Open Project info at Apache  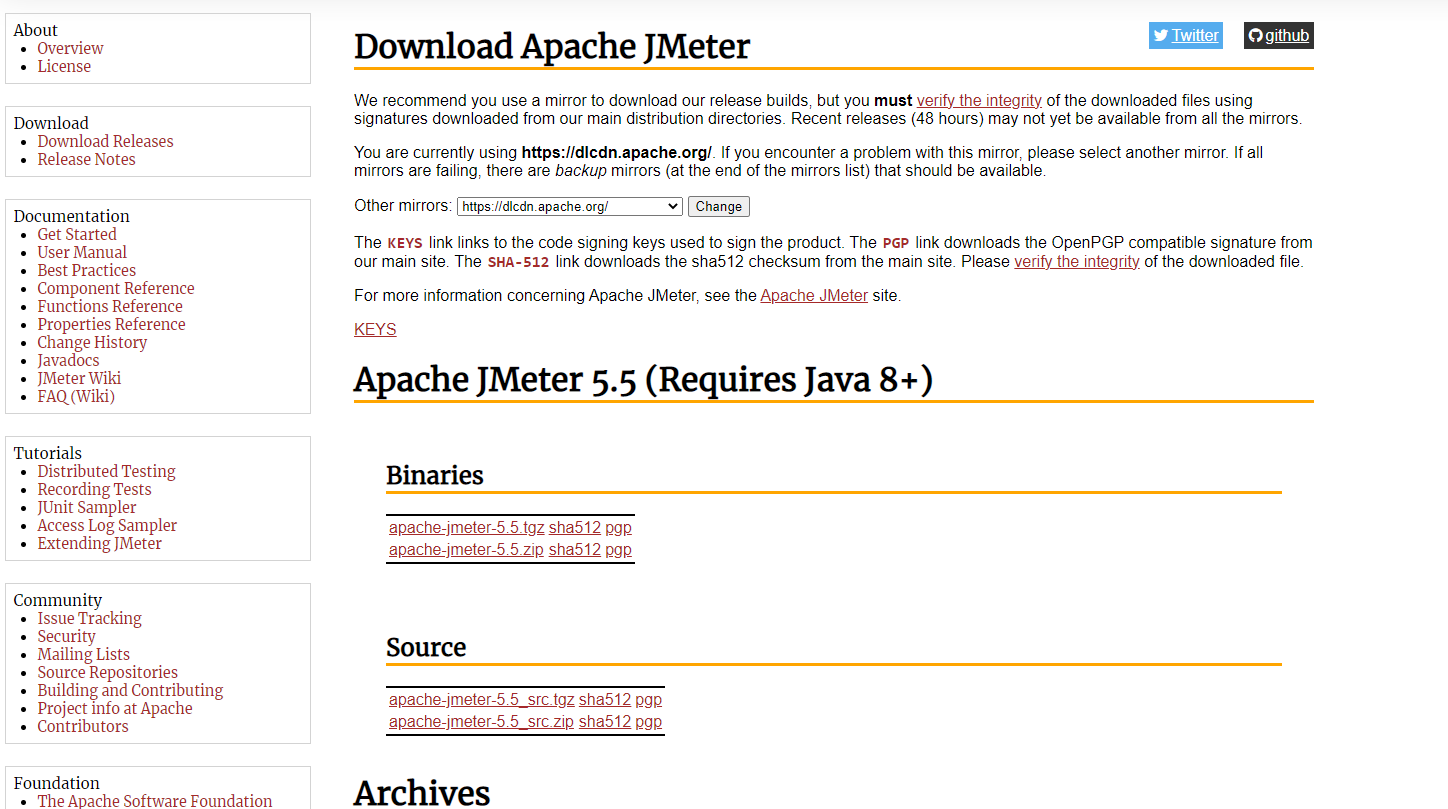[x=115, y=708]
